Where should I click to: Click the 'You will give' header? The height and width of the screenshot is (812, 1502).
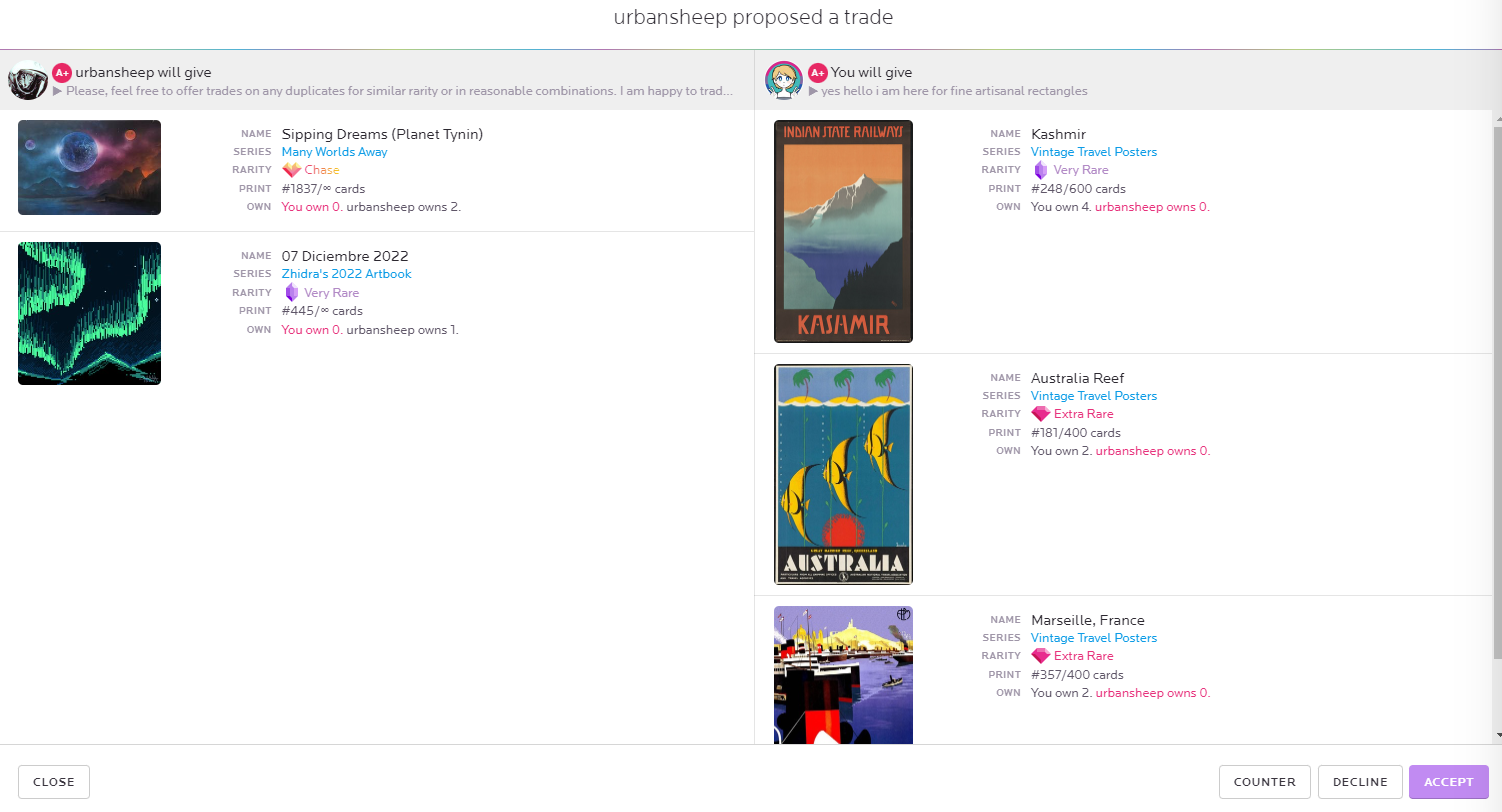[x=871, y=72]
